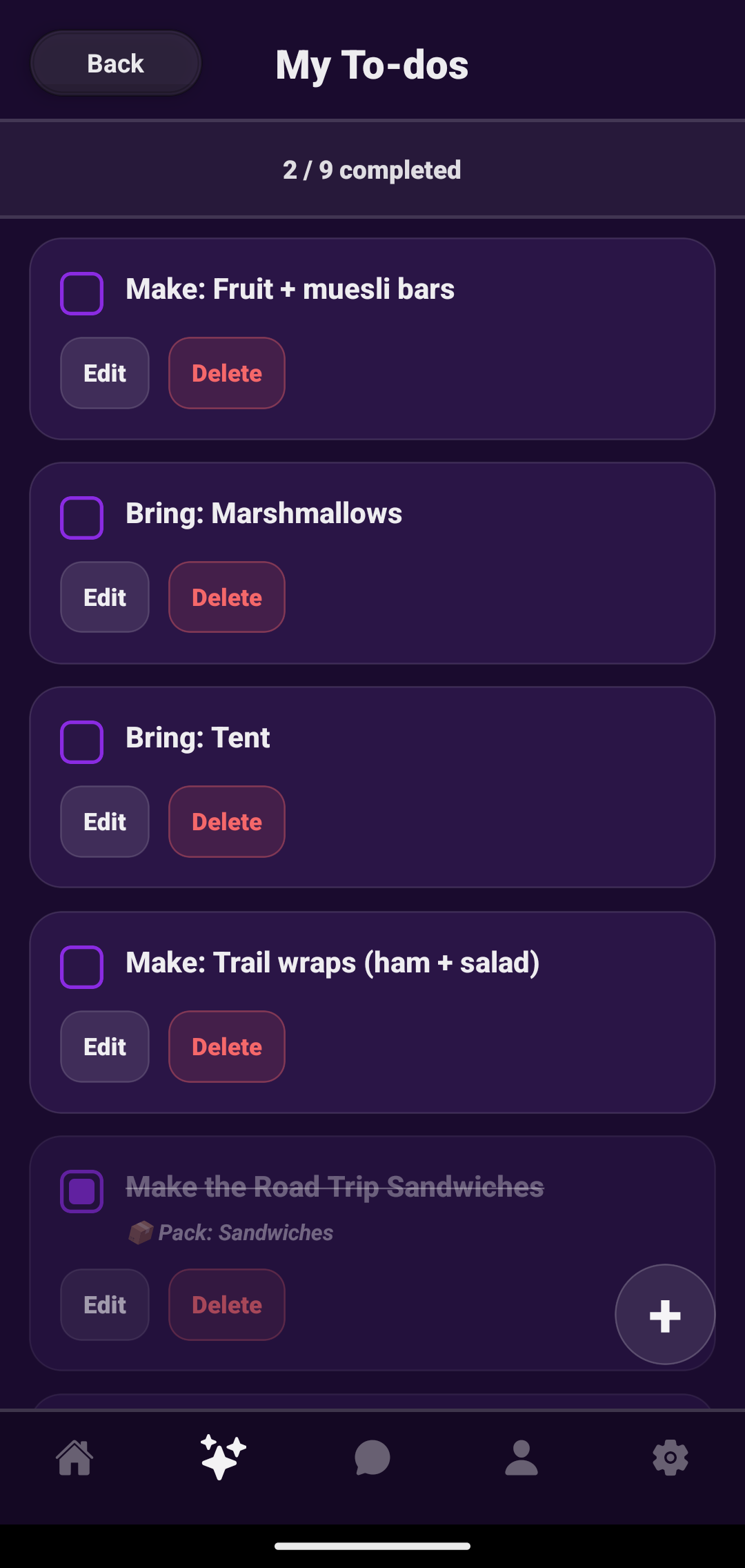Image resolution: width=745 pixels, height=1568 pixels.
Task: Open the profile person icon
Action: (521, 1458)
